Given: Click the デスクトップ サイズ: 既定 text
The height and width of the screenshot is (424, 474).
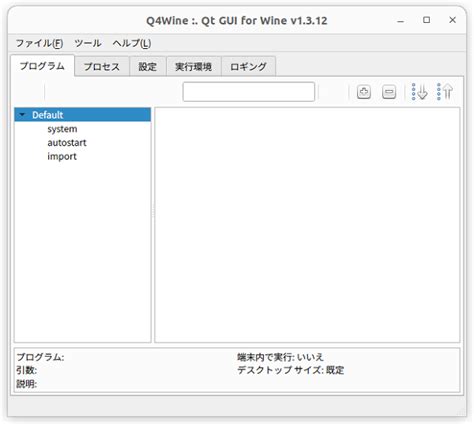Looking at the screenshot, I should click(291, 370).
